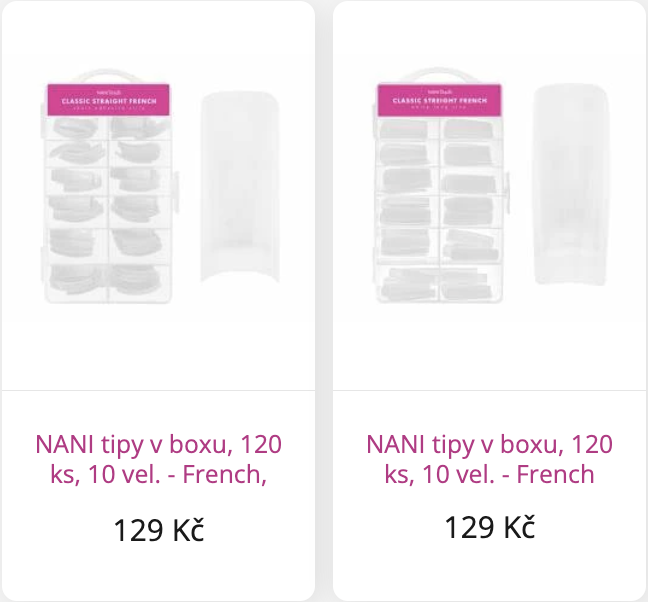Click the top-right compartment of the right box

[471, 128]
